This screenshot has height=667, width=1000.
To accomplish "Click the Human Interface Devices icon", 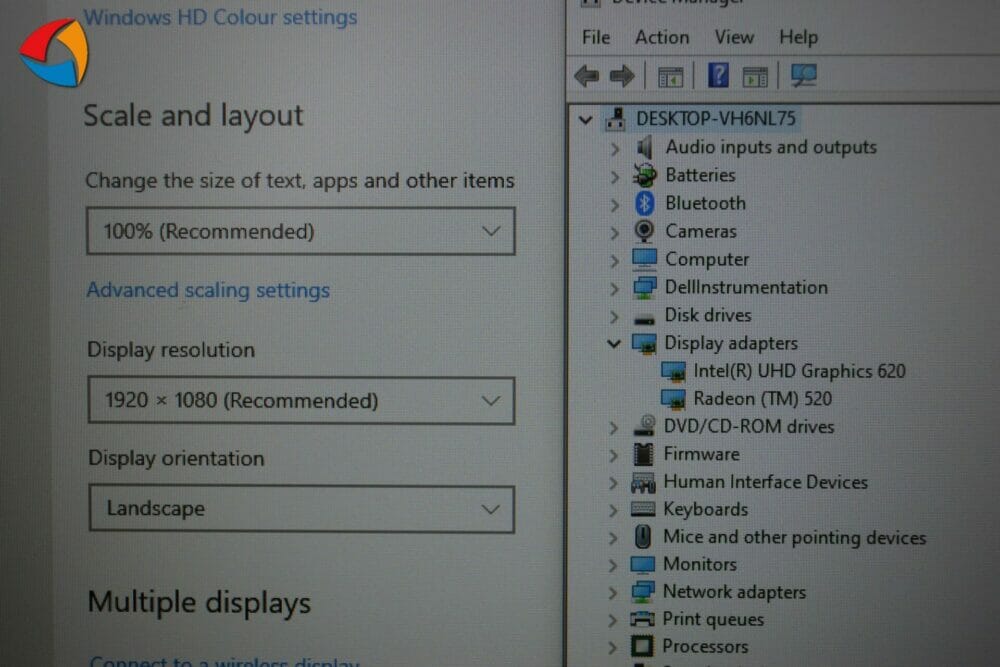I will (x=643, y=483).
